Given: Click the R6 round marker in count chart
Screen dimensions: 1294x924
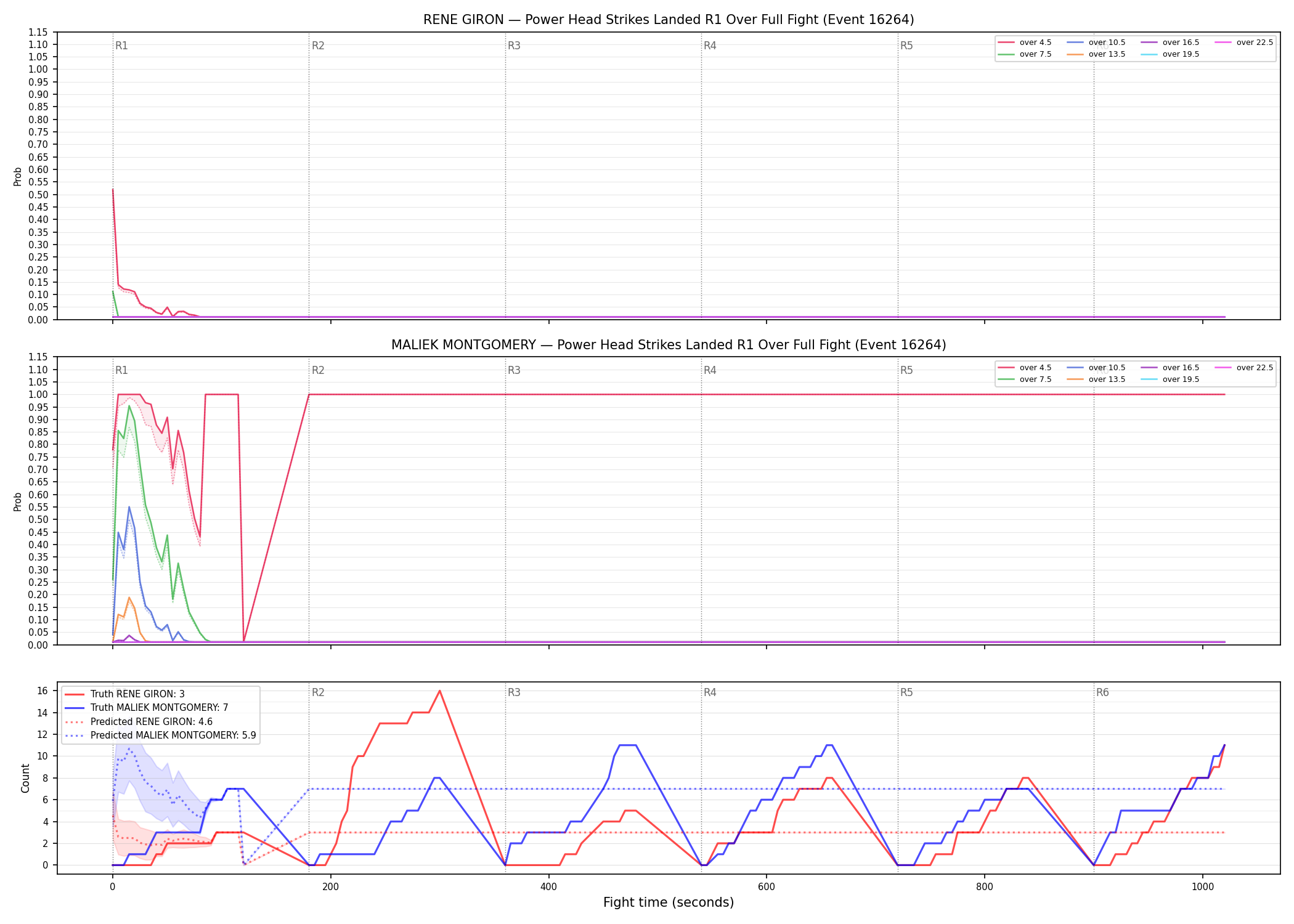Looking at the screenshot, I should pos(1102,692).
